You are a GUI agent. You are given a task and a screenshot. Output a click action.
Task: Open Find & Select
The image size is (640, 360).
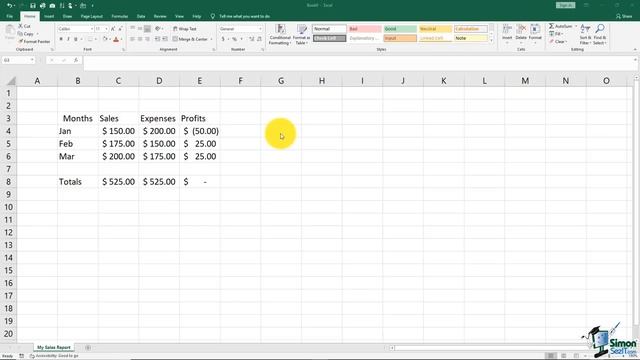600,35
